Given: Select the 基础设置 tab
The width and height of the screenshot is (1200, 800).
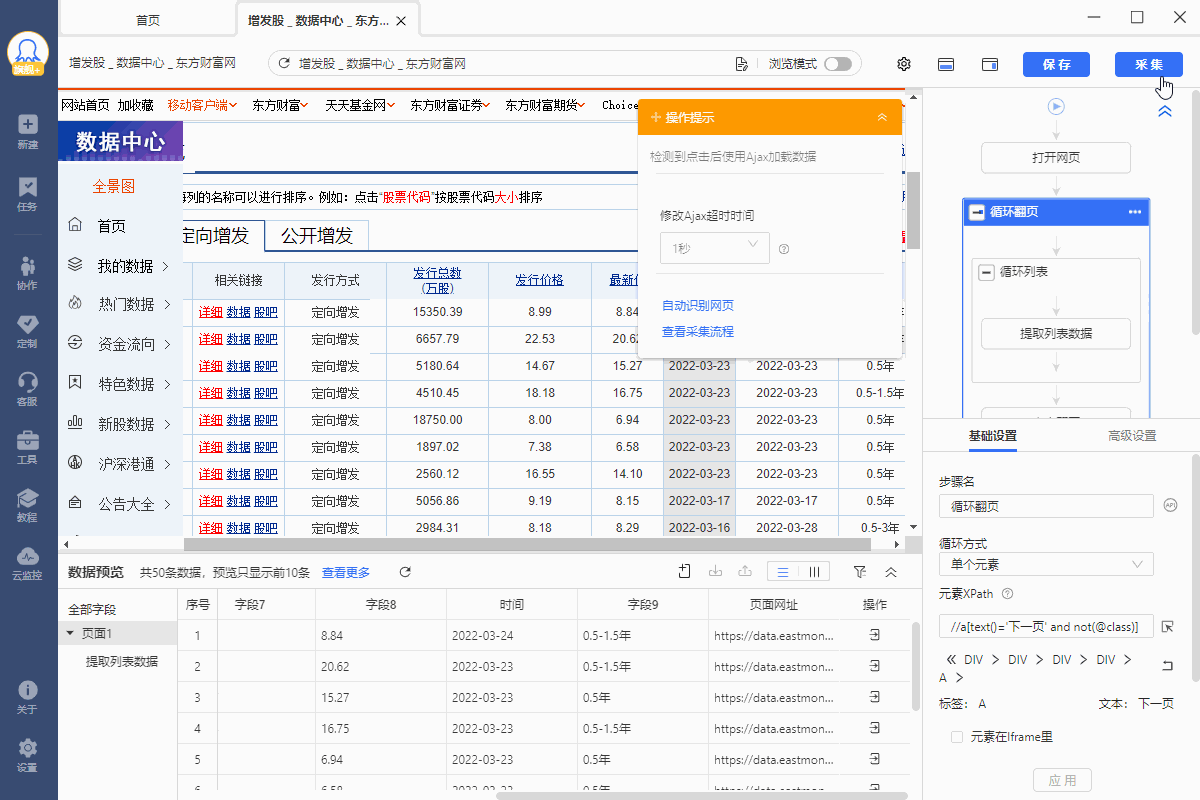Looking at the screenshot, I should (993, 436).
